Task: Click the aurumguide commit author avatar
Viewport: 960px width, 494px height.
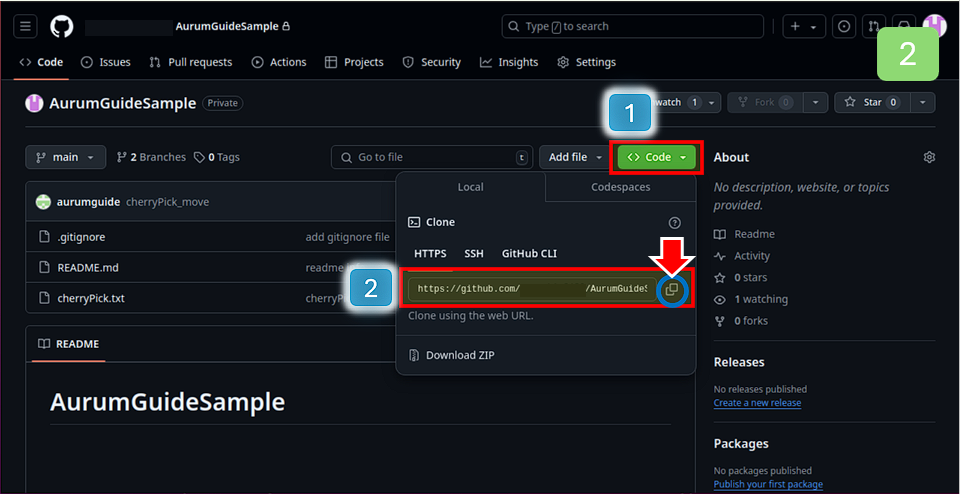Action: point(43,202)
